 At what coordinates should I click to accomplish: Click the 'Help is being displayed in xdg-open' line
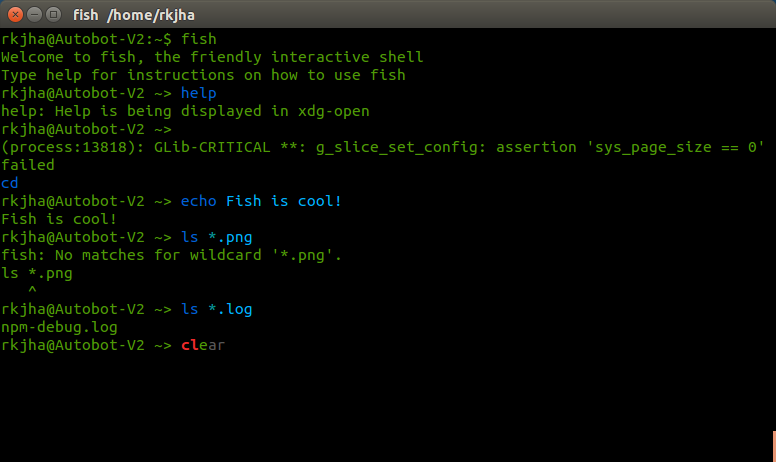[x=185, y=111]
